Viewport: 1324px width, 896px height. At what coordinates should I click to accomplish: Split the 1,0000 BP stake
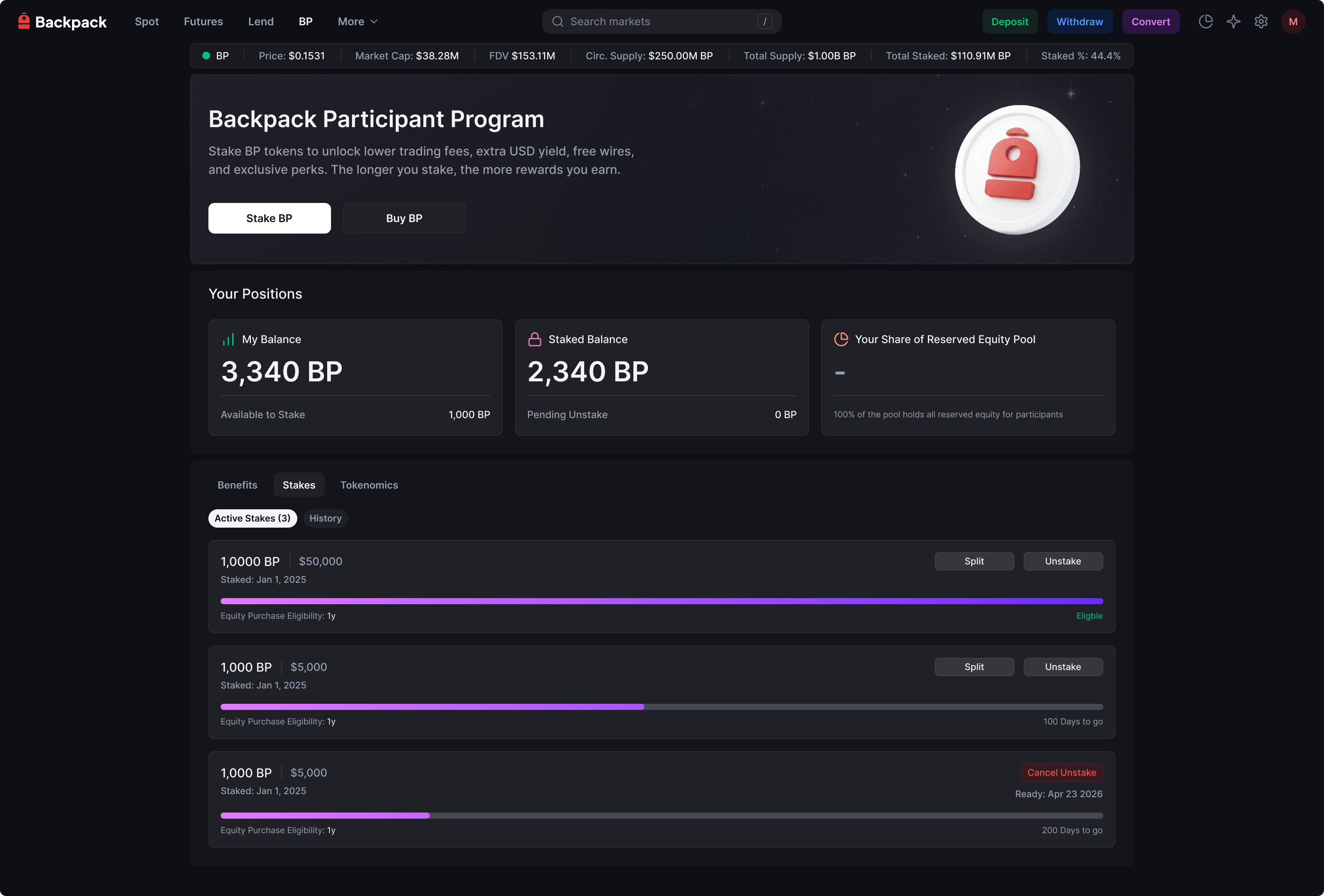[974, 561]
